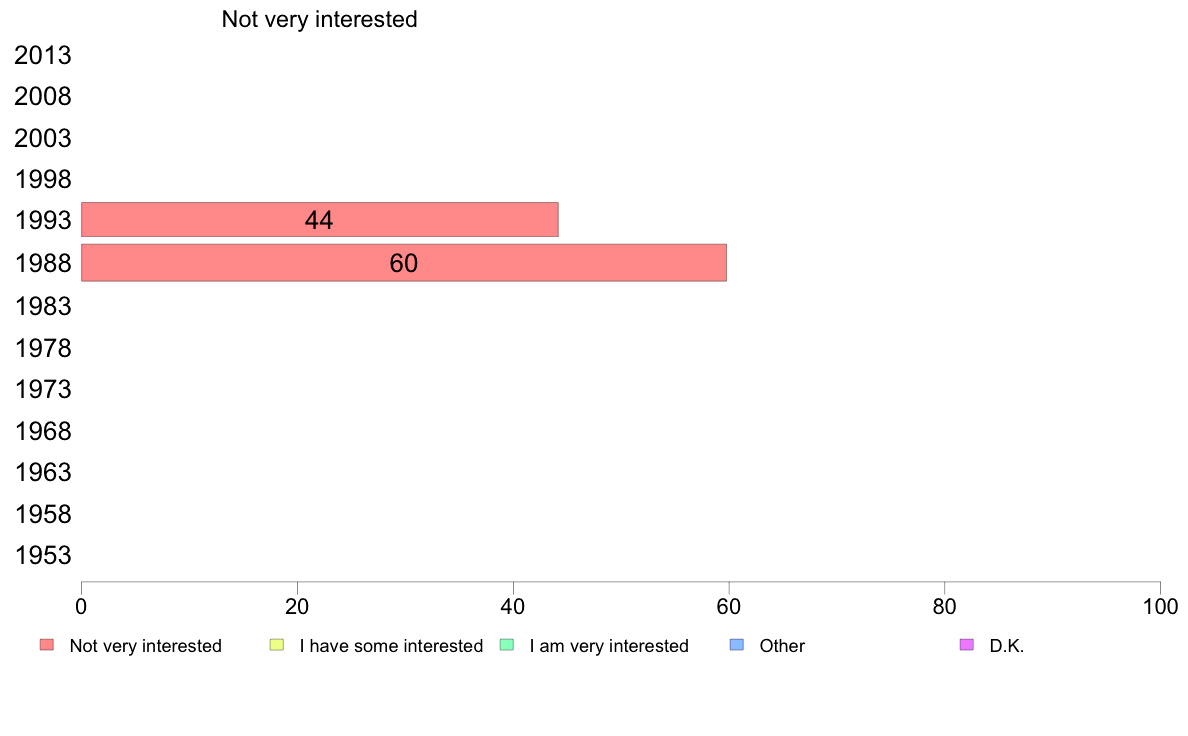Click the 100 tick on the axis
Image resolution: width=1188 pixels, height=736 pixels.
(x=1160, y=606)
